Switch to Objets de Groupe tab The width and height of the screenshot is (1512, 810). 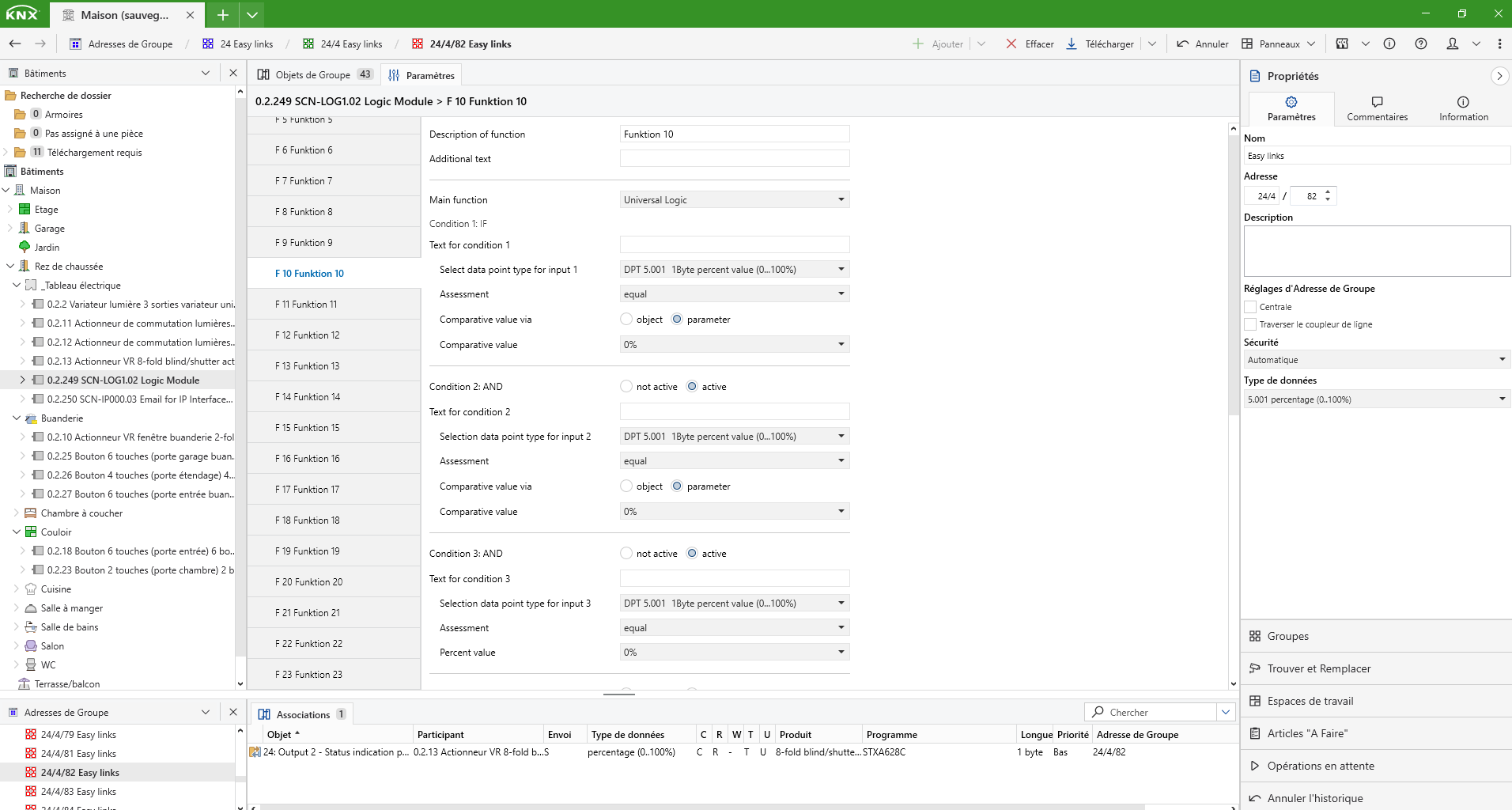point(314,75)
